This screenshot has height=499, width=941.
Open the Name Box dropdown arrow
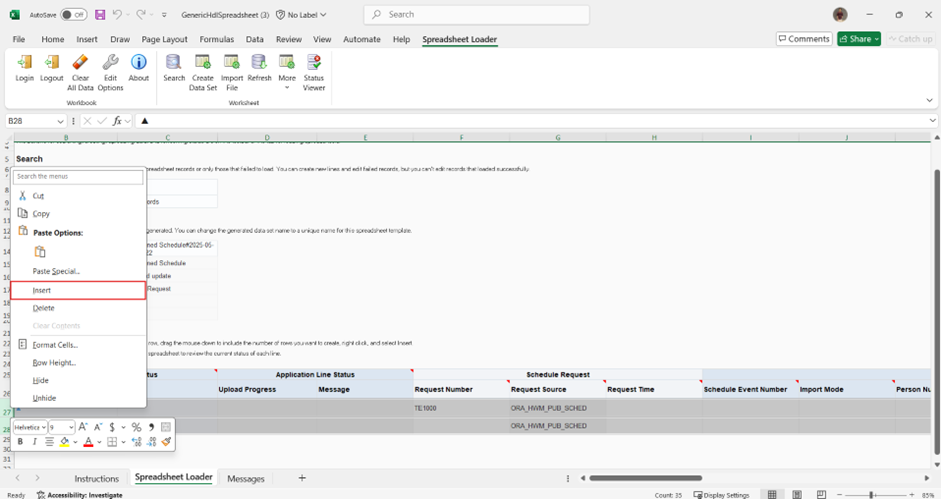click(61, 121)
